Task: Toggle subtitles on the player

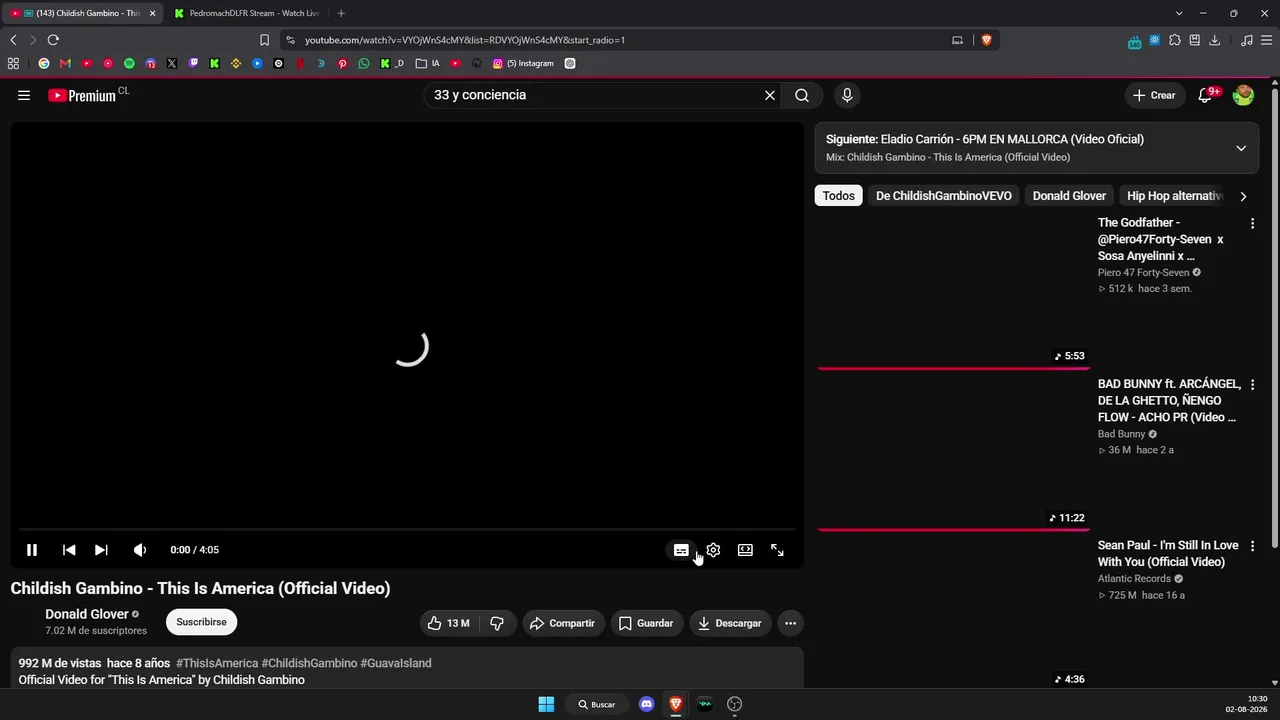Action: pos(681,550)
